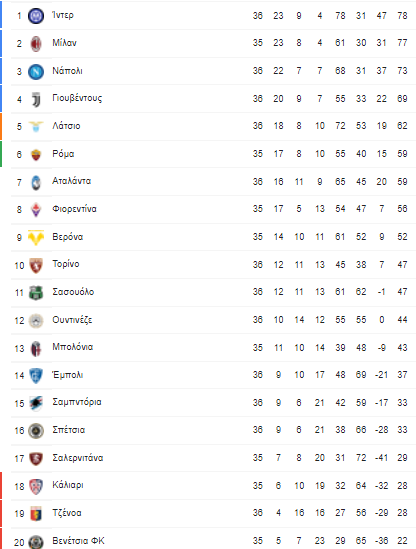Click the Βερόνα yellow logo
Viewport: 416px width, 549px height.
pos(36,237)
